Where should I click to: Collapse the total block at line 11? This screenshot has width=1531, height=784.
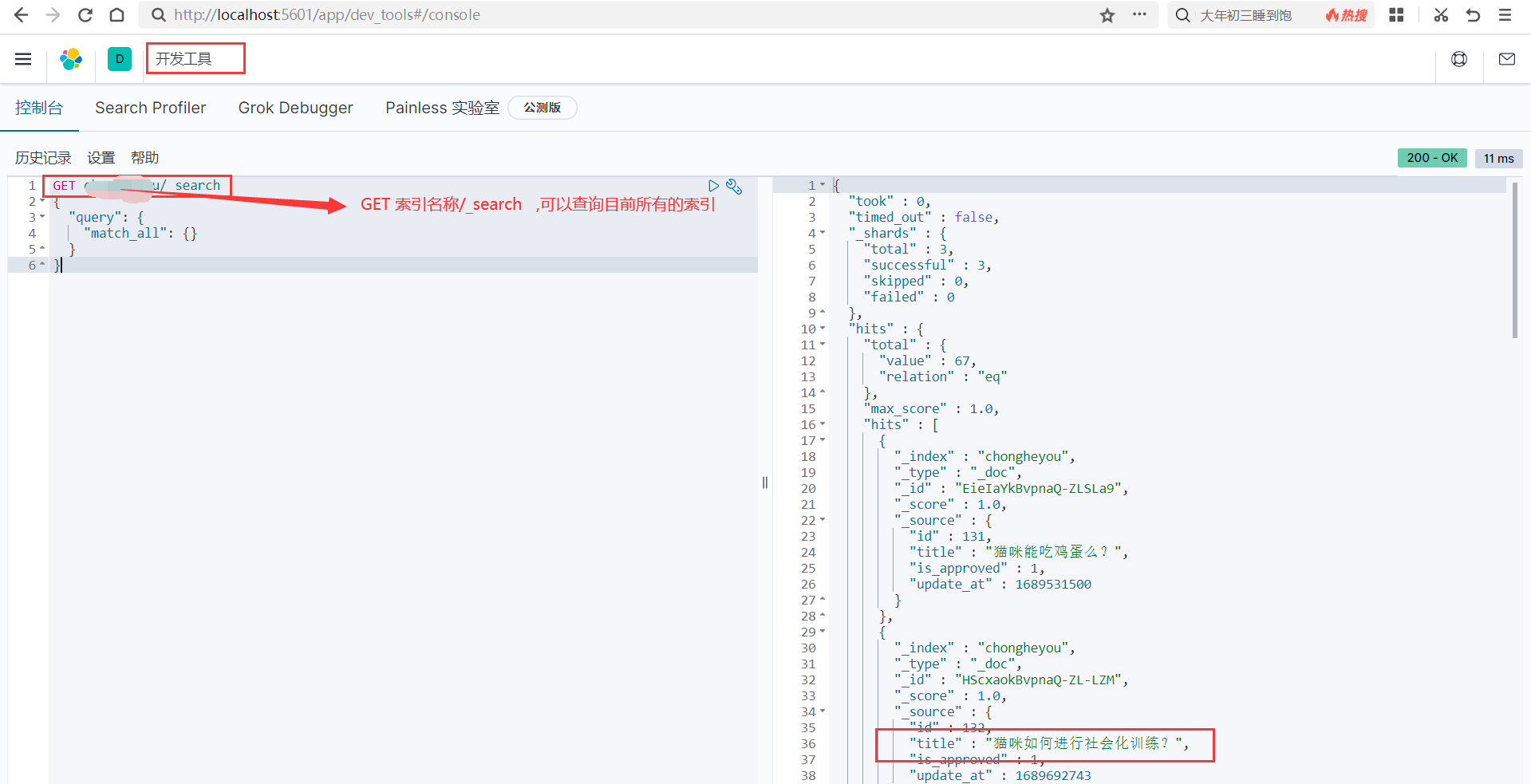point(823,345)
